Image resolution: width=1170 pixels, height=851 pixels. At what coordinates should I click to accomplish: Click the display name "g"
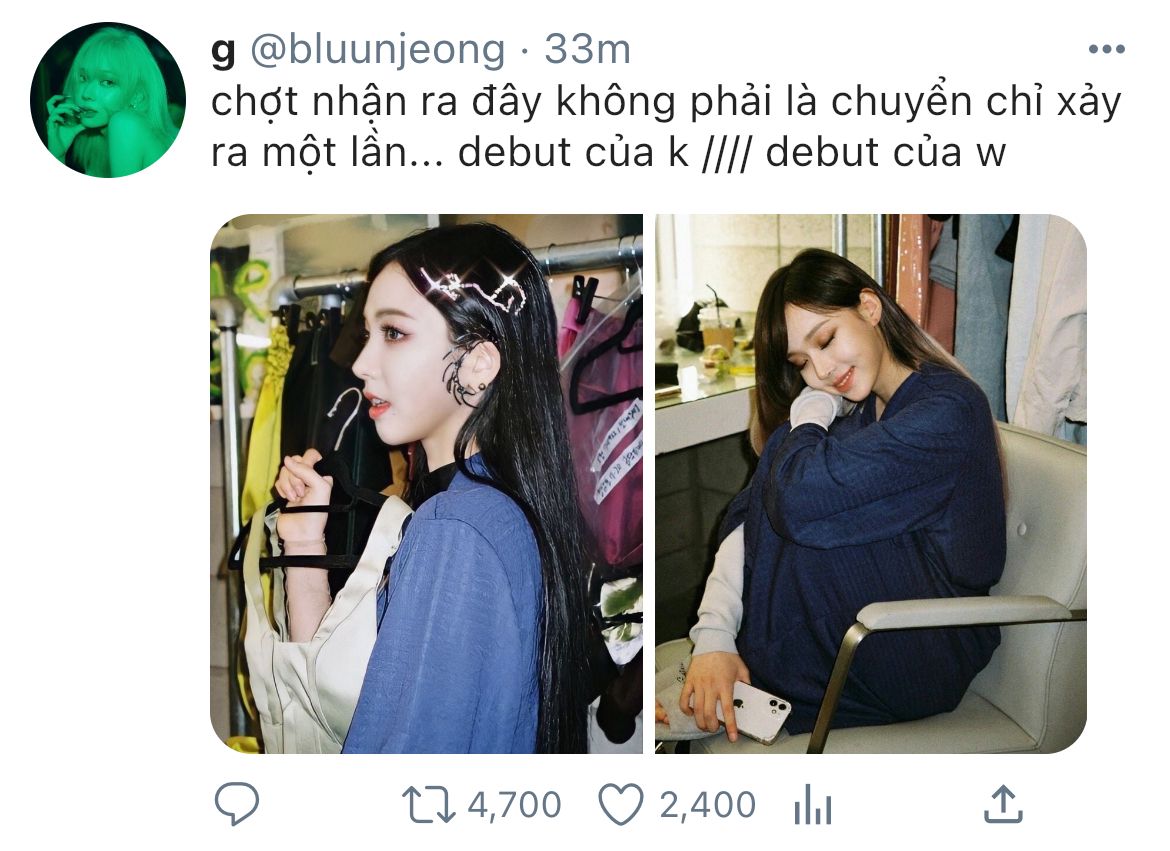tap(223, 52)
